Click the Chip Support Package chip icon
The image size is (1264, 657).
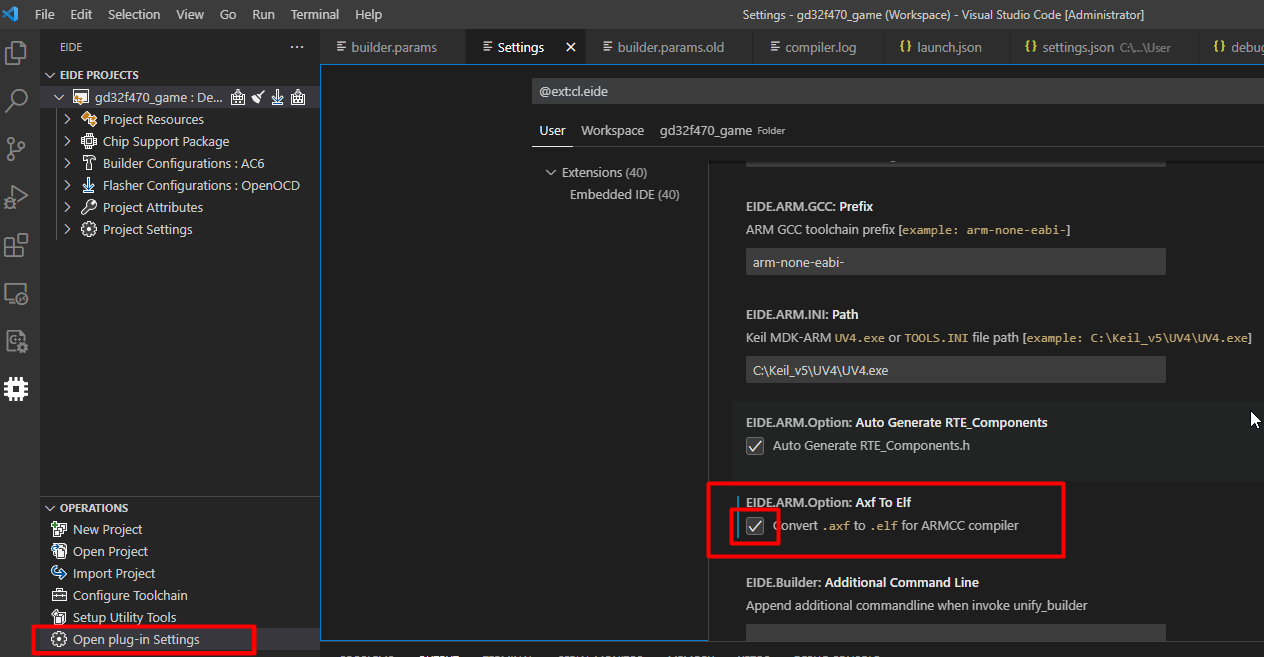click(x=89, y=141)
